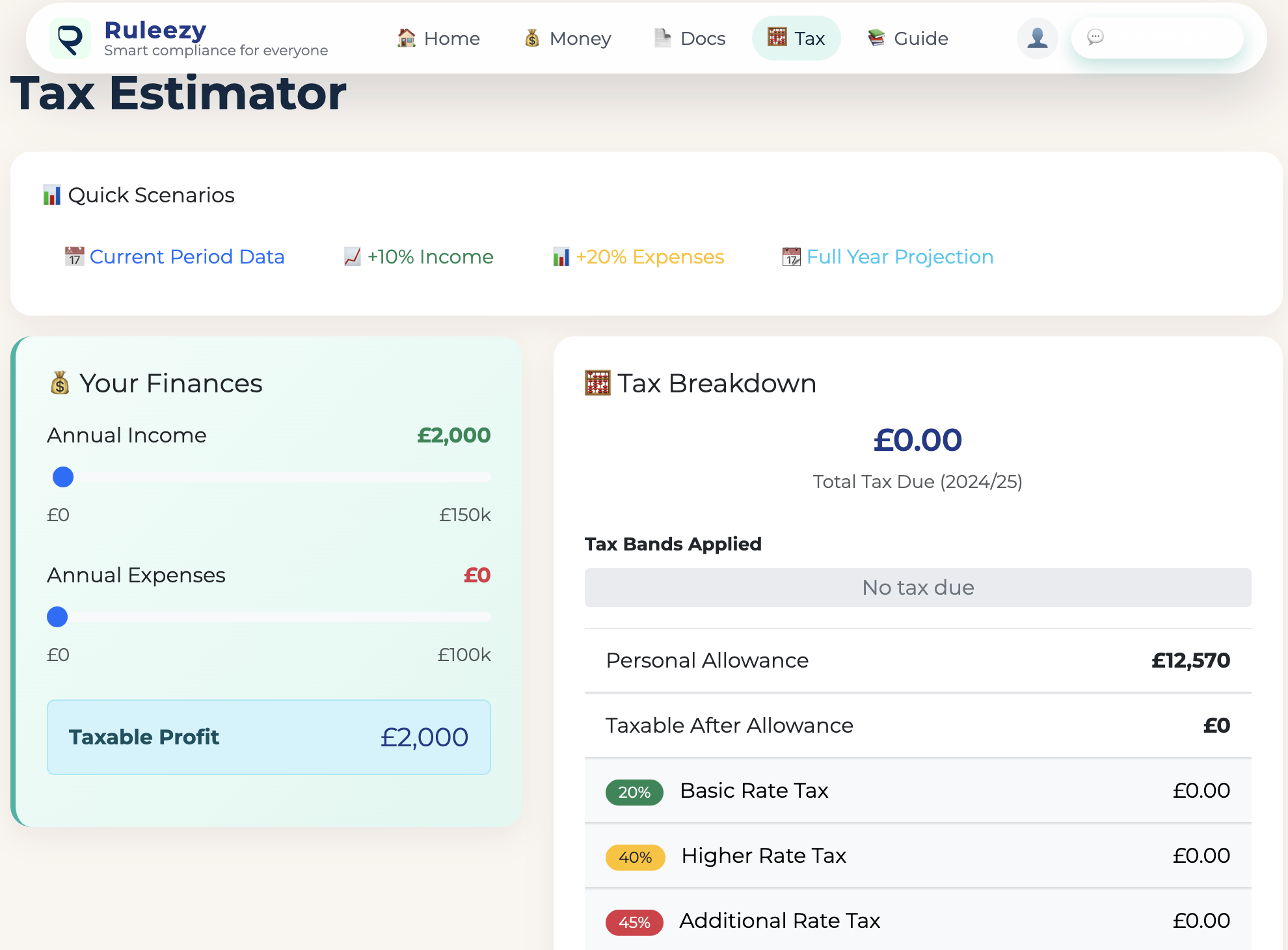Screen dimensions: 1288x950
Task: Click the Ruleezy logo icon
Action: [71, 38]
